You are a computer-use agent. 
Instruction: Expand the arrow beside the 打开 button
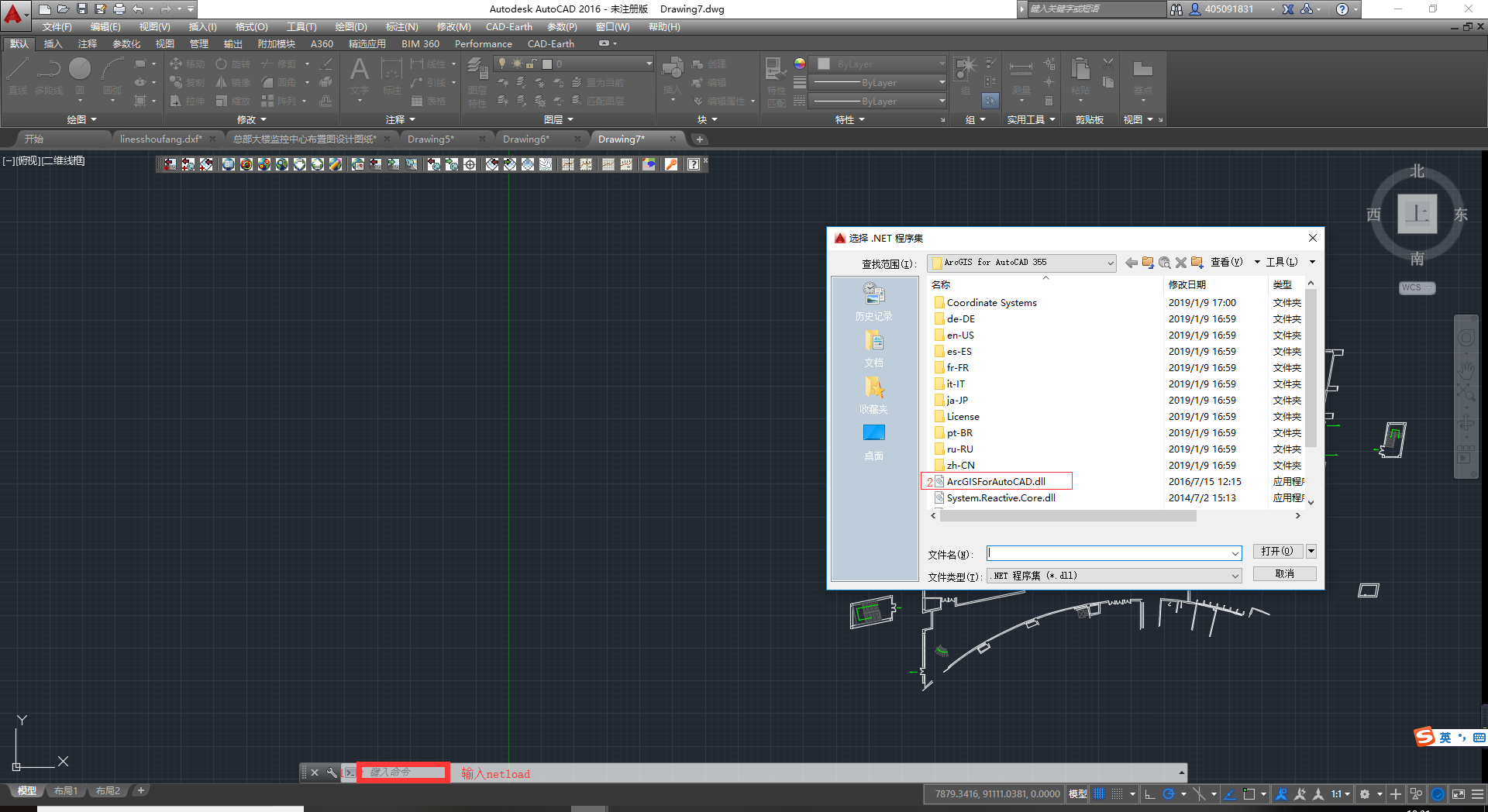point(1311,551)
